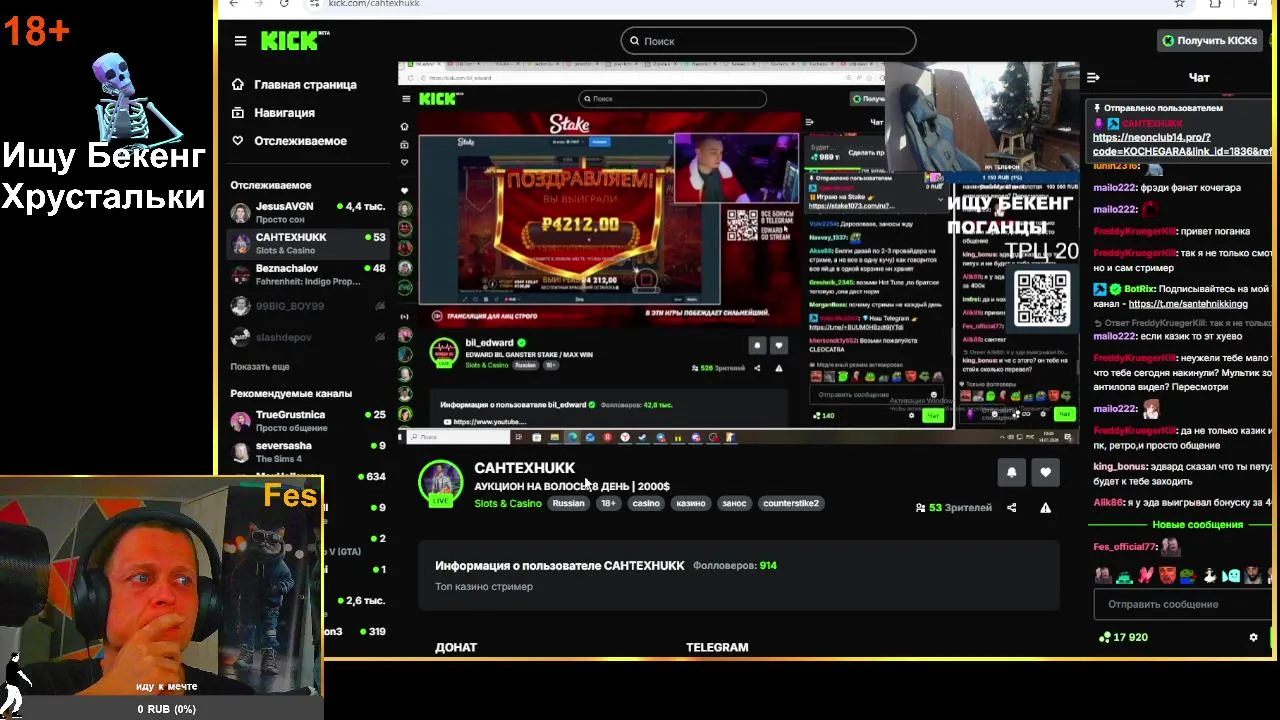Image resolution: width=1280 pixels, height=720 pixels.
Task: Click САНТЕХНUKK streamer avatar with LIVE badge
Action: coord(440,483)
